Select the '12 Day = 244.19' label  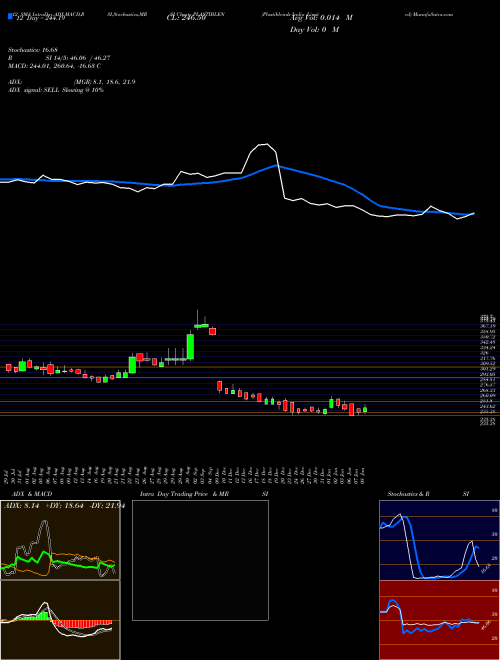coord(42,18)
